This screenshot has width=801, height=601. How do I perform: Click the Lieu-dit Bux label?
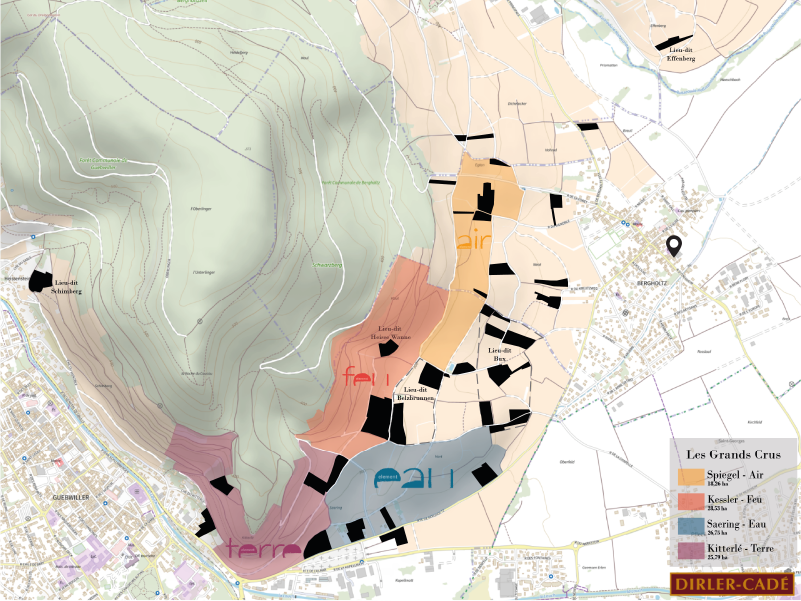click(x=499, y=353)
